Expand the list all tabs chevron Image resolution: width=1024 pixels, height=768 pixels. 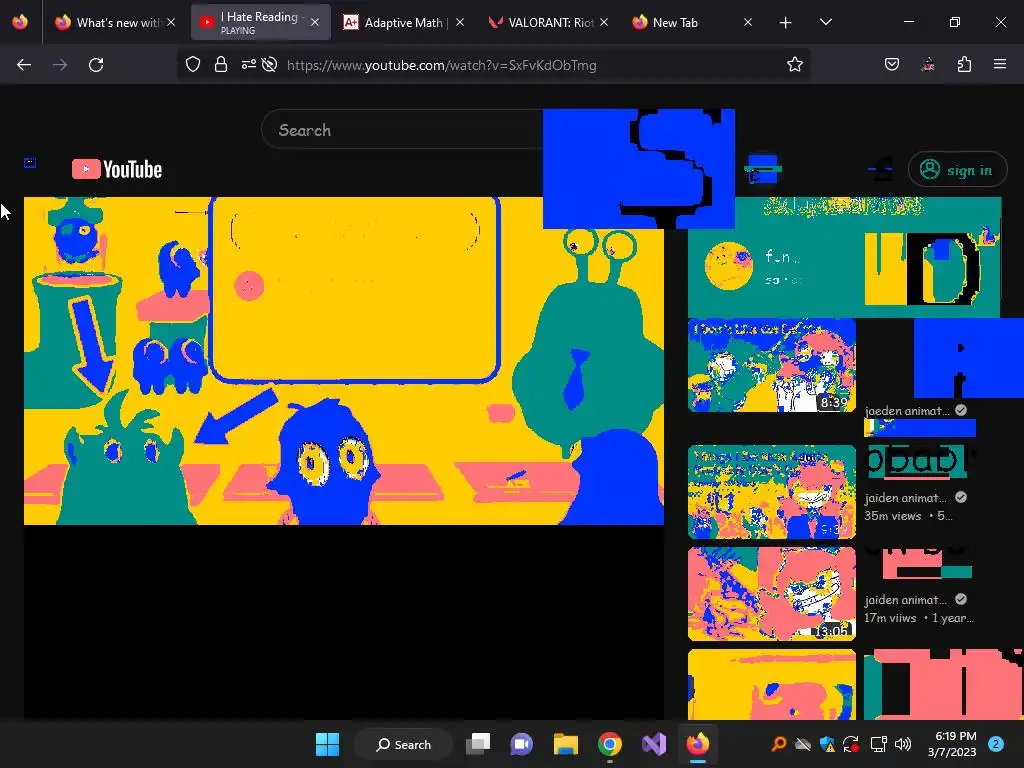(825, 22)
